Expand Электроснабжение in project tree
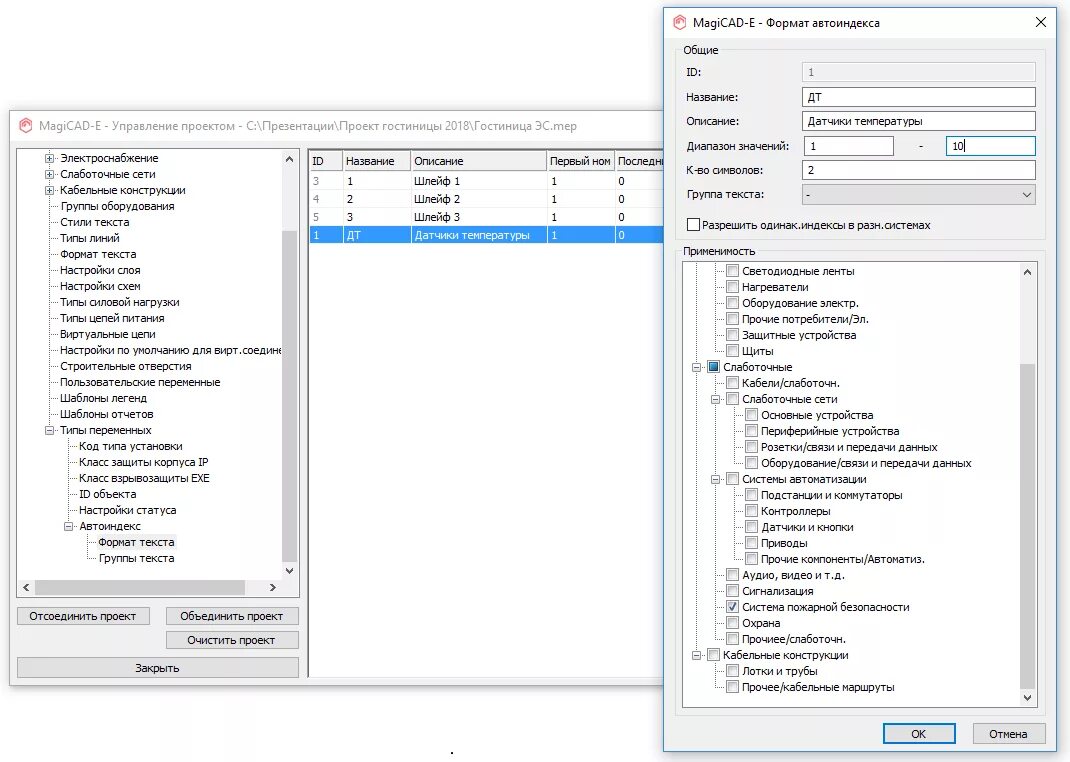 [49, 158]
